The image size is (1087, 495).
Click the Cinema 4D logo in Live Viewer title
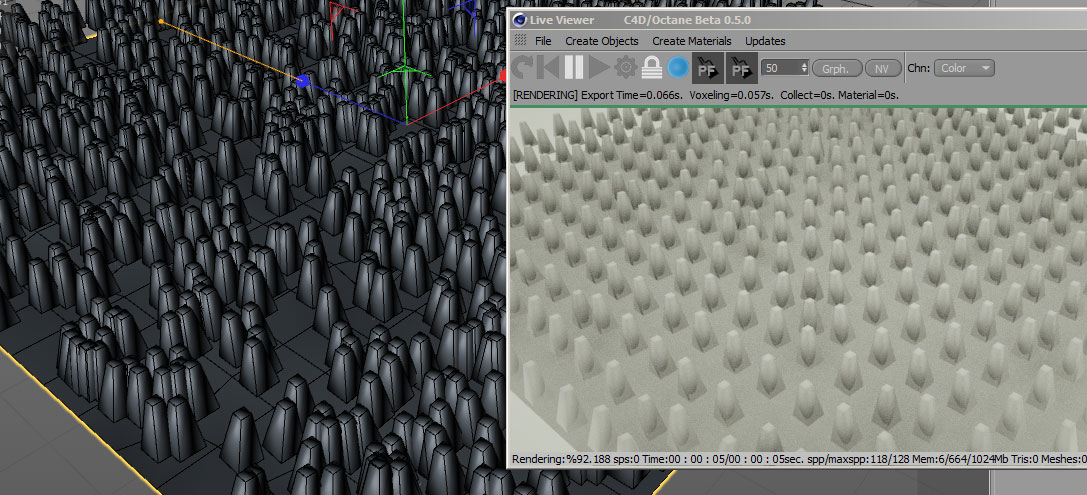coord(520,19)
